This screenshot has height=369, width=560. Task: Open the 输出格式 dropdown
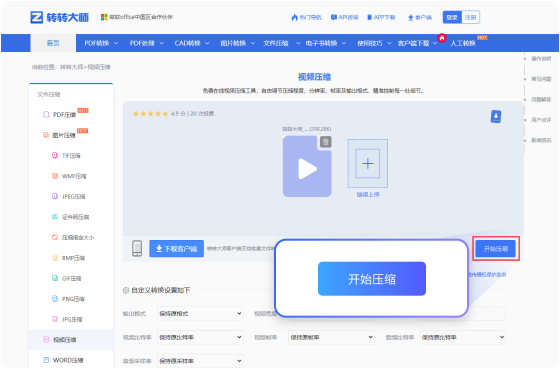click(200, 313)
